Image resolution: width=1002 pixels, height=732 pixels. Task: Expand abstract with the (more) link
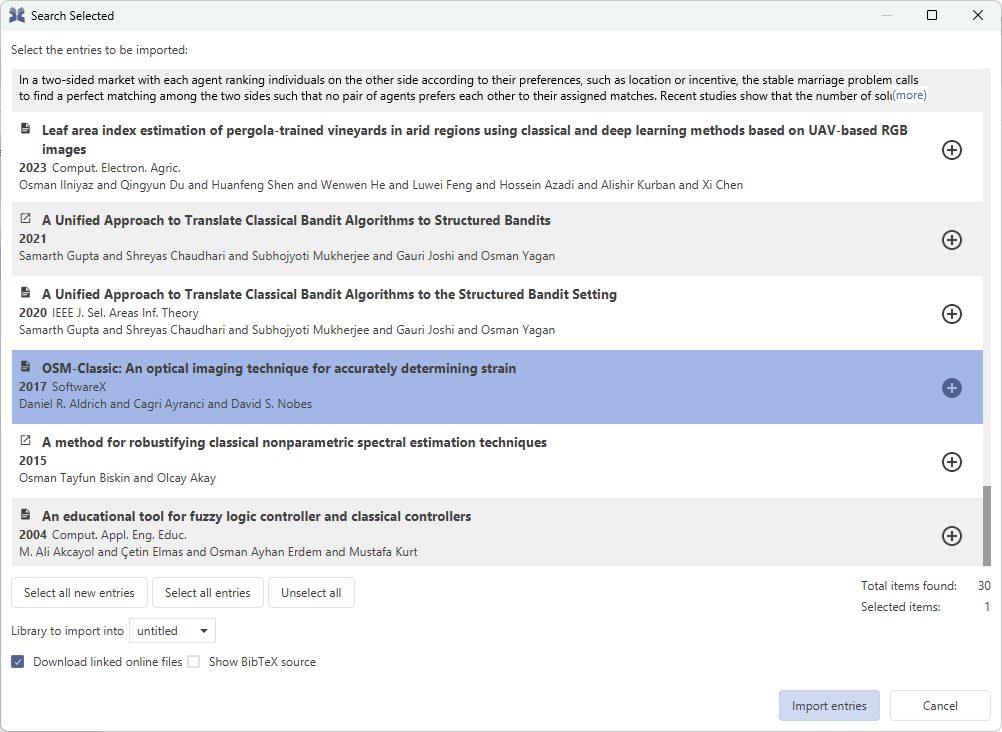click(909, 95)
